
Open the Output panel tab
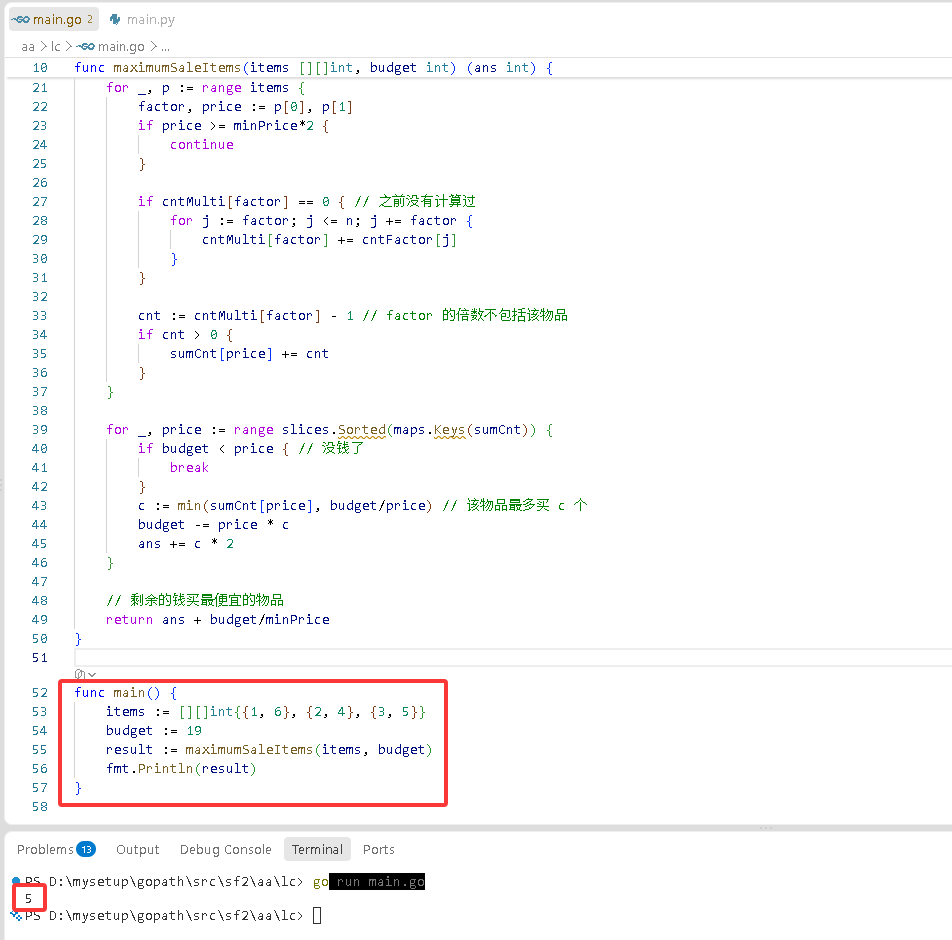coord(138,850)
